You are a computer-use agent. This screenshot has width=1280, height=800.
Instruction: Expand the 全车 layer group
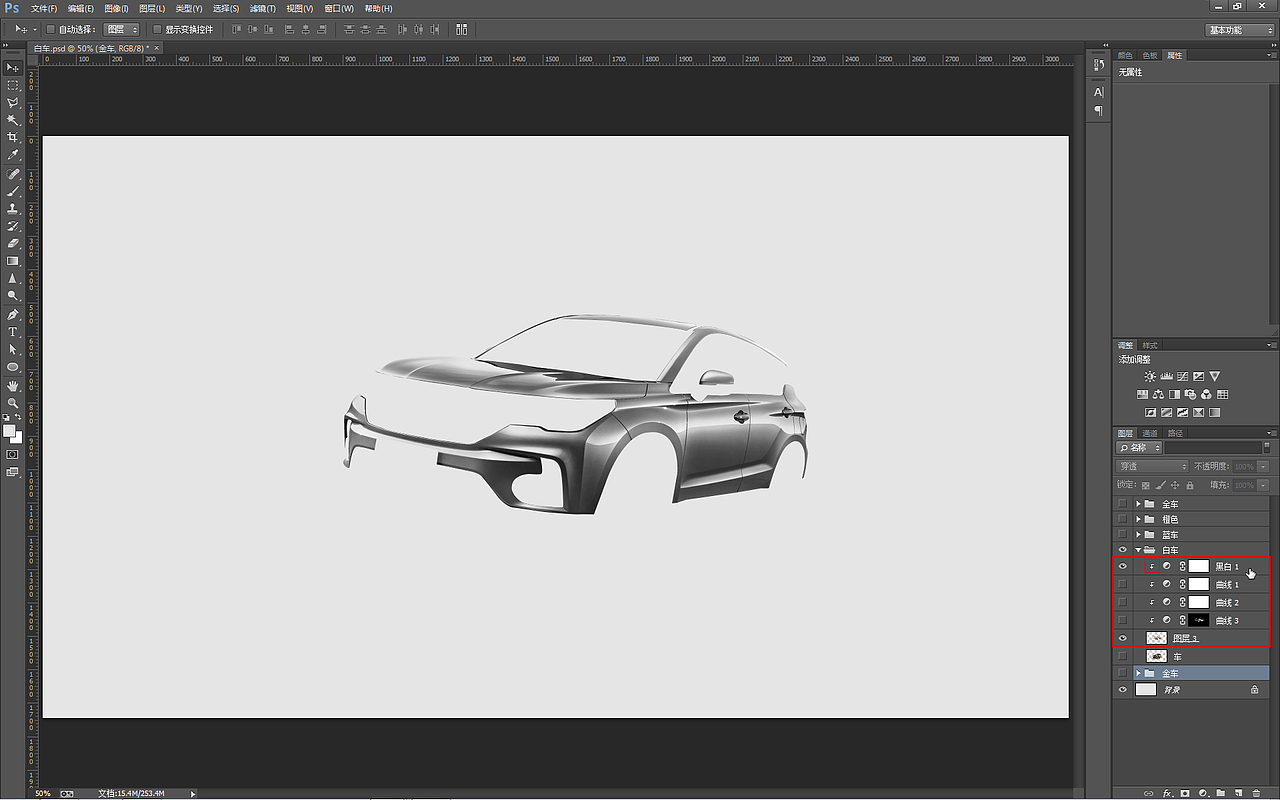click(1138, 504)
